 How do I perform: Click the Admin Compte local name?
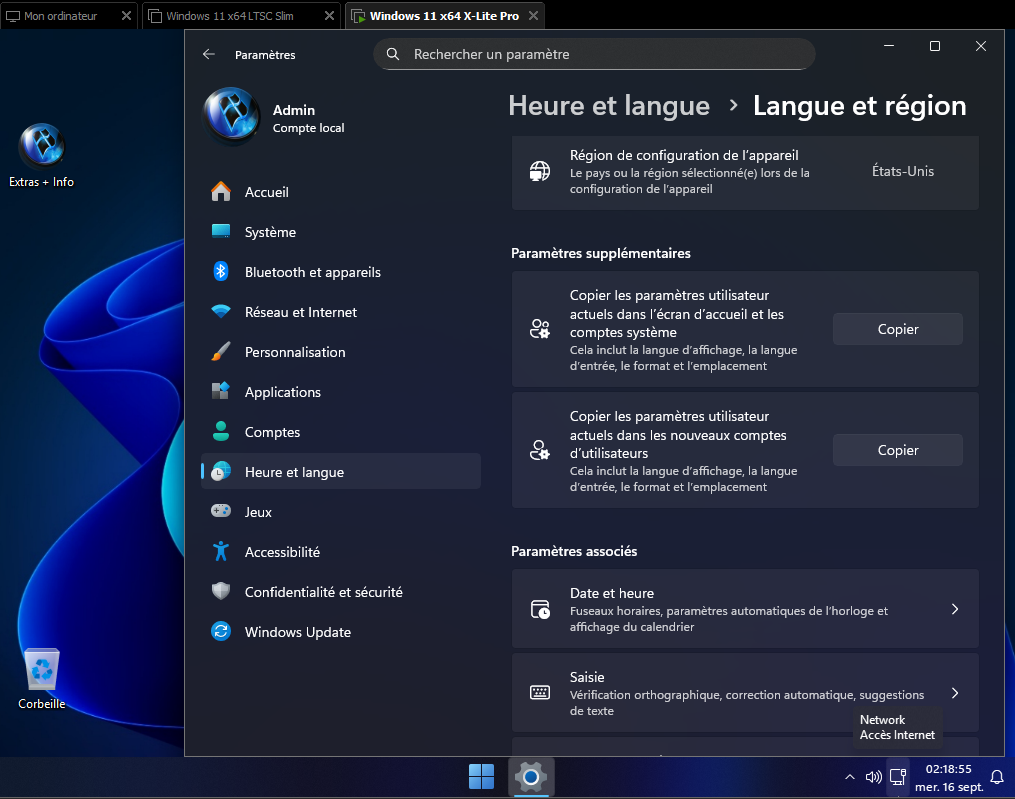tap(308, 118)
